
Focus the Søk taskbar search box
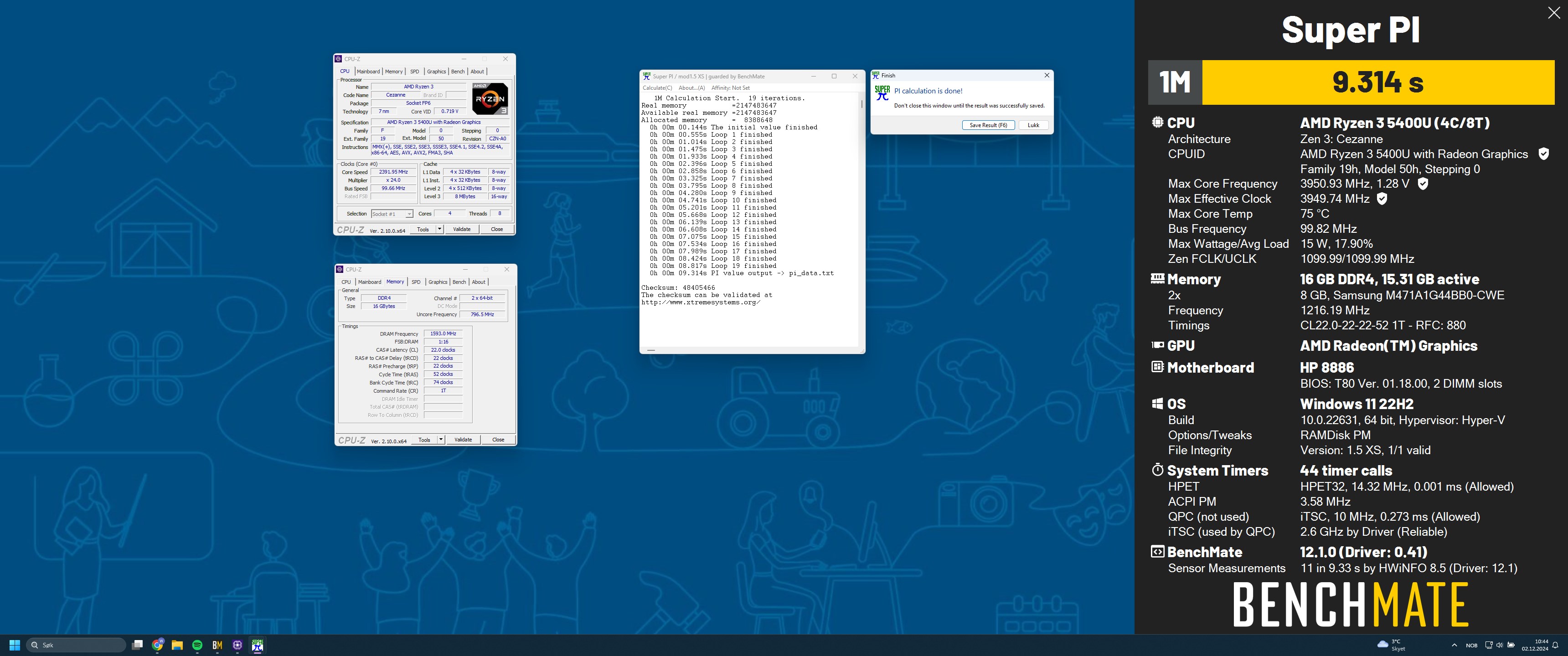[76, 645]
